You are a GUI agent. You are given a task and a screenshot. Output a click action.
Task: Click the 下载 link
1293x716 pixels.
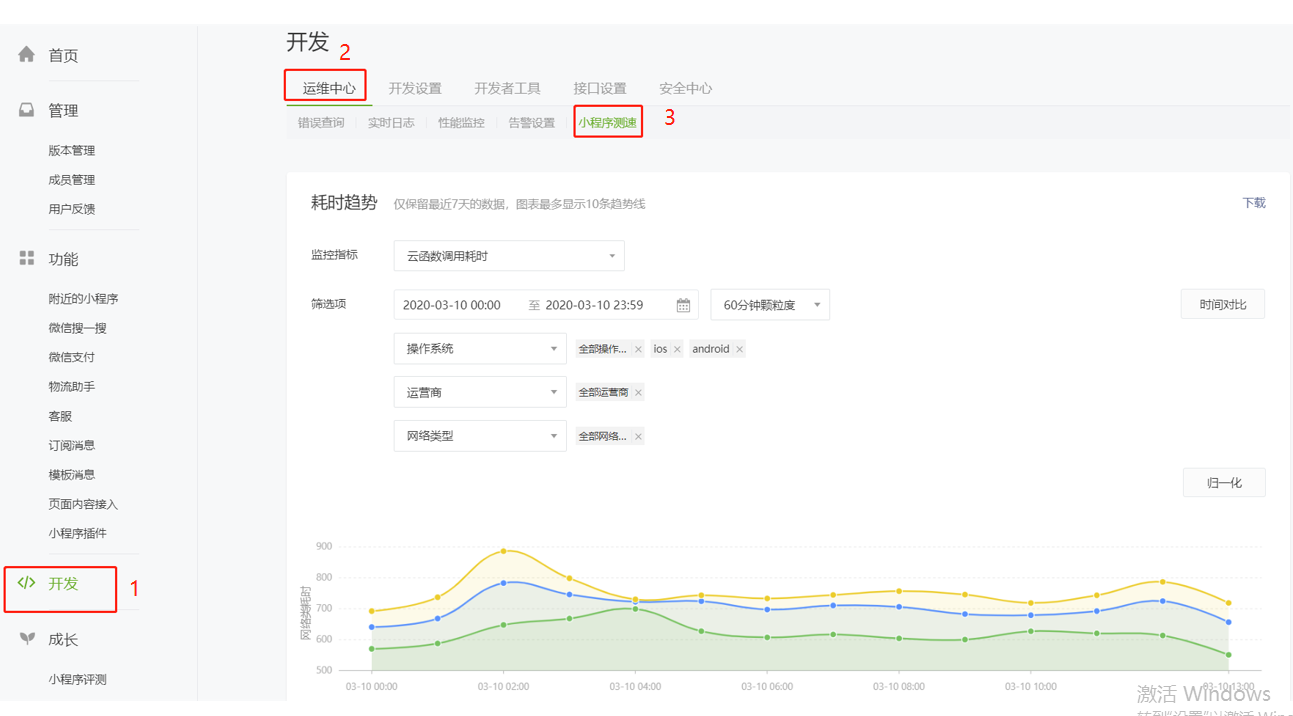(1253, 203)
